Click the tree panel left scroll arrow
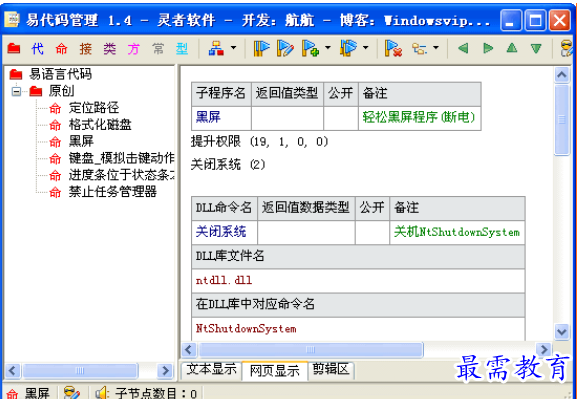This screenshot has height=399, width=578. (x=12, y=370)
